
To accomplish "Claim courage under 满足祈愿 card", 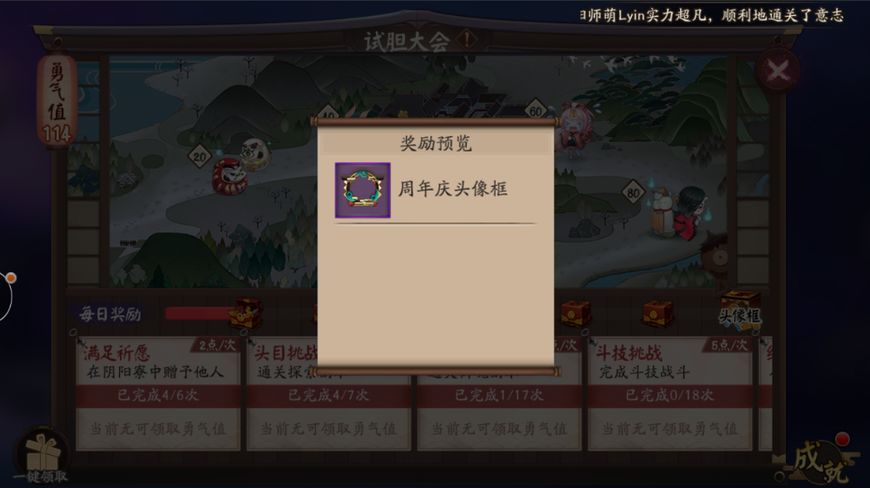I will [x=158, y=429].
